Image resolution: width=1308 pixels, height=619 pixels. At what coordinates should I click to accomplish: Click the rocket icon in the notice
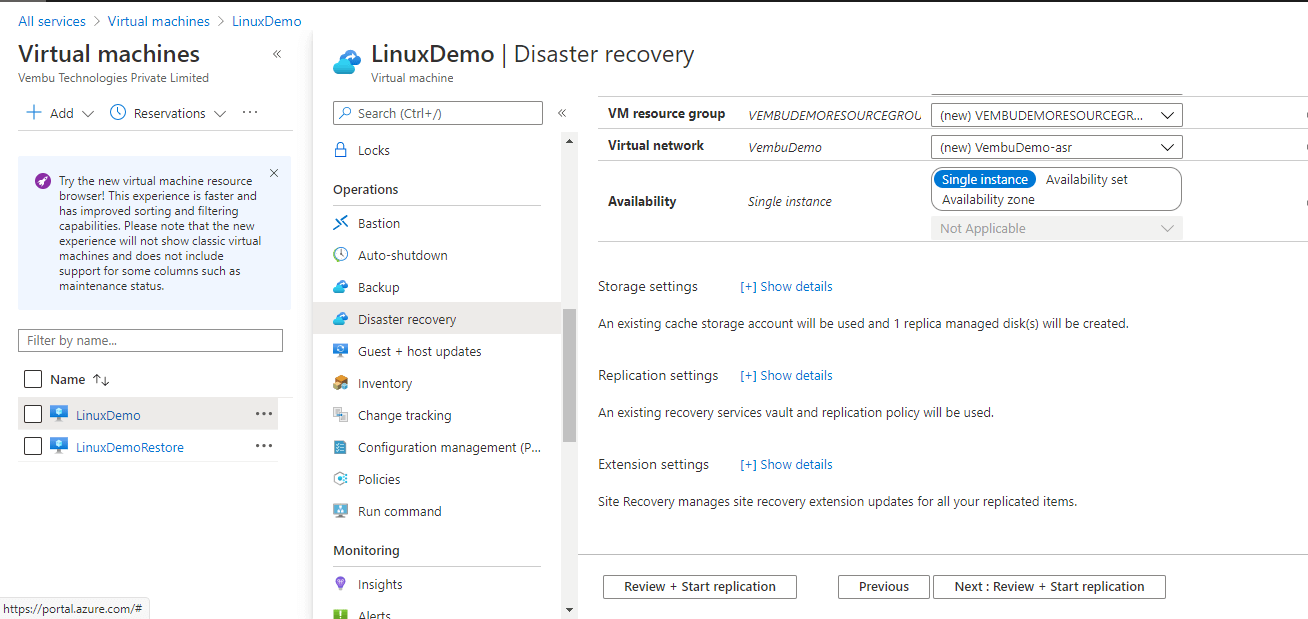click(43, 181)
